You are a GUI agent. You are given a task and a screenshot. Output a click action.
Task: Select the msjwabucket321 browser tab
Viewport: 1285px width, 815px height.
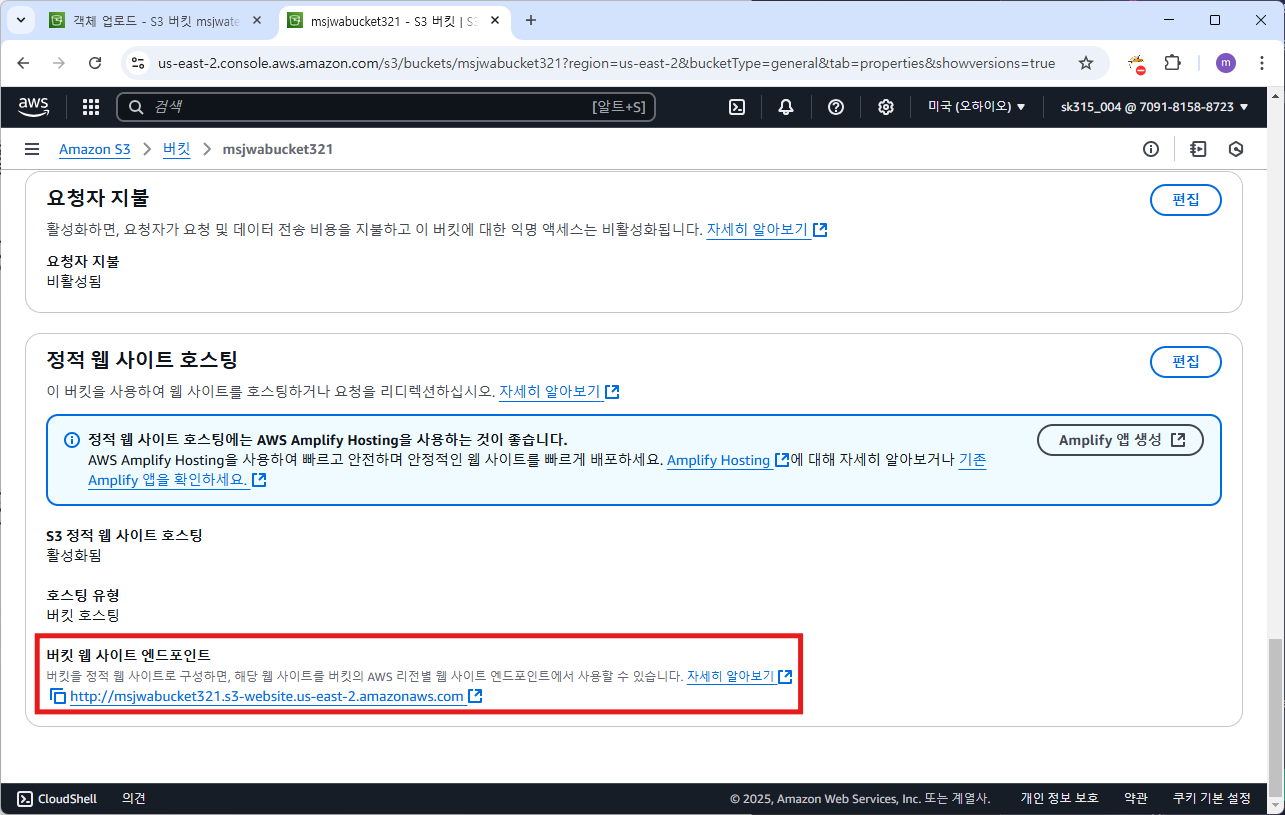point(395,20)
